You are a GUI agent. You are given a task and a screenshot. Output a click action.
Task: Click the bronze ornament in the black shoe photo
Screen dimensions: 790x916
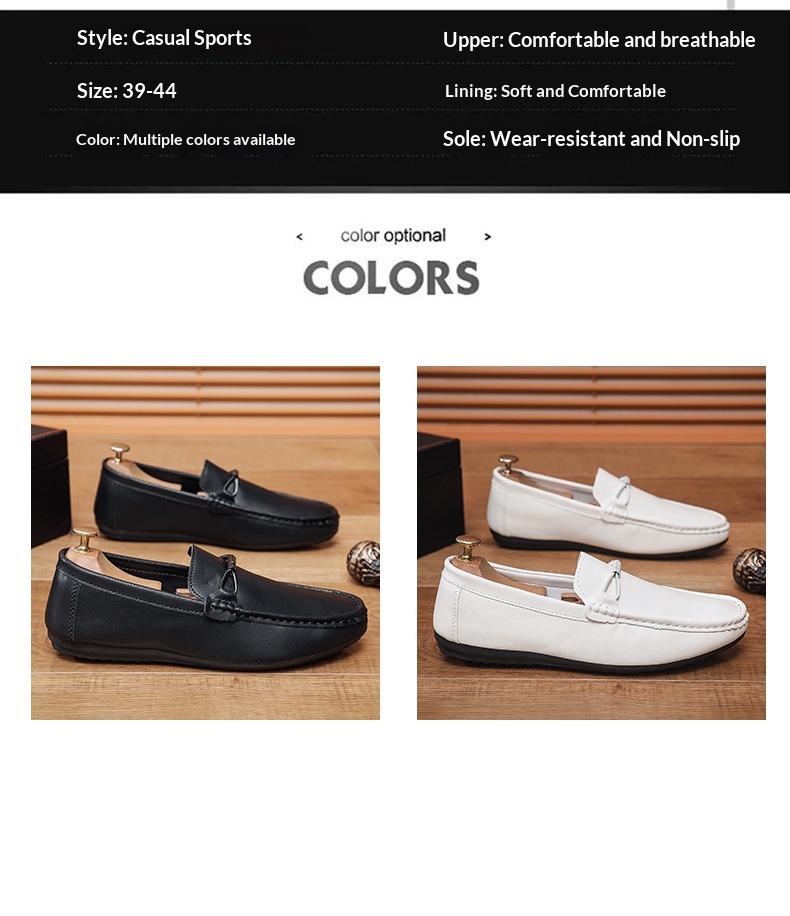click(363, 563)
